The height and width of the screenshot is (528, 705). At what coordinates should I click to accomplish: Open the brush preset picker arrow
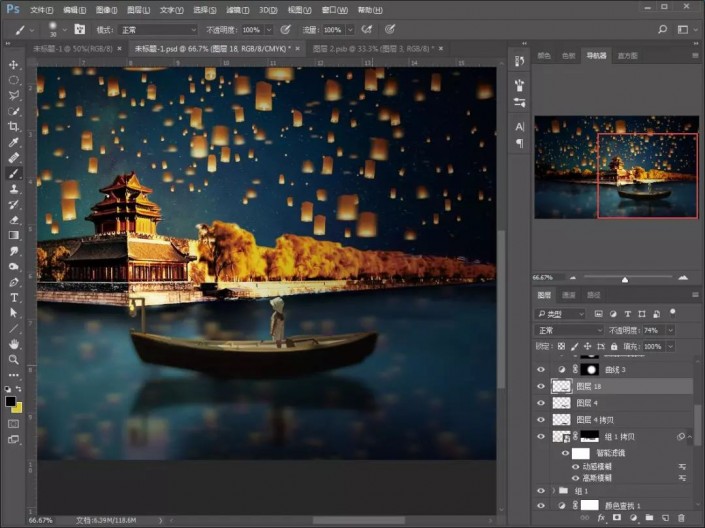pyautogui.click(x=65, y=30)
